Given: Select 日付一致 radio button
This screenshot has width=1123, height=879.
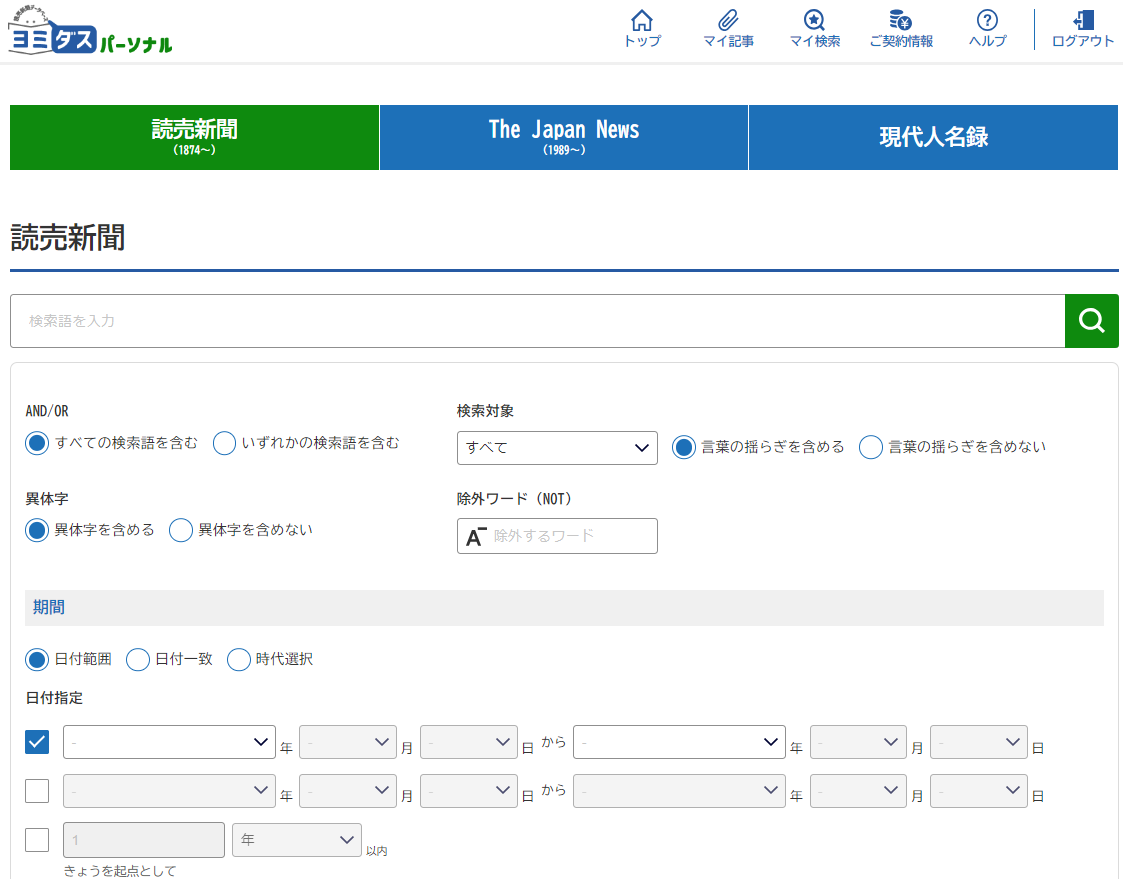Looking at the screenshot, I should (x=138, y=660).
